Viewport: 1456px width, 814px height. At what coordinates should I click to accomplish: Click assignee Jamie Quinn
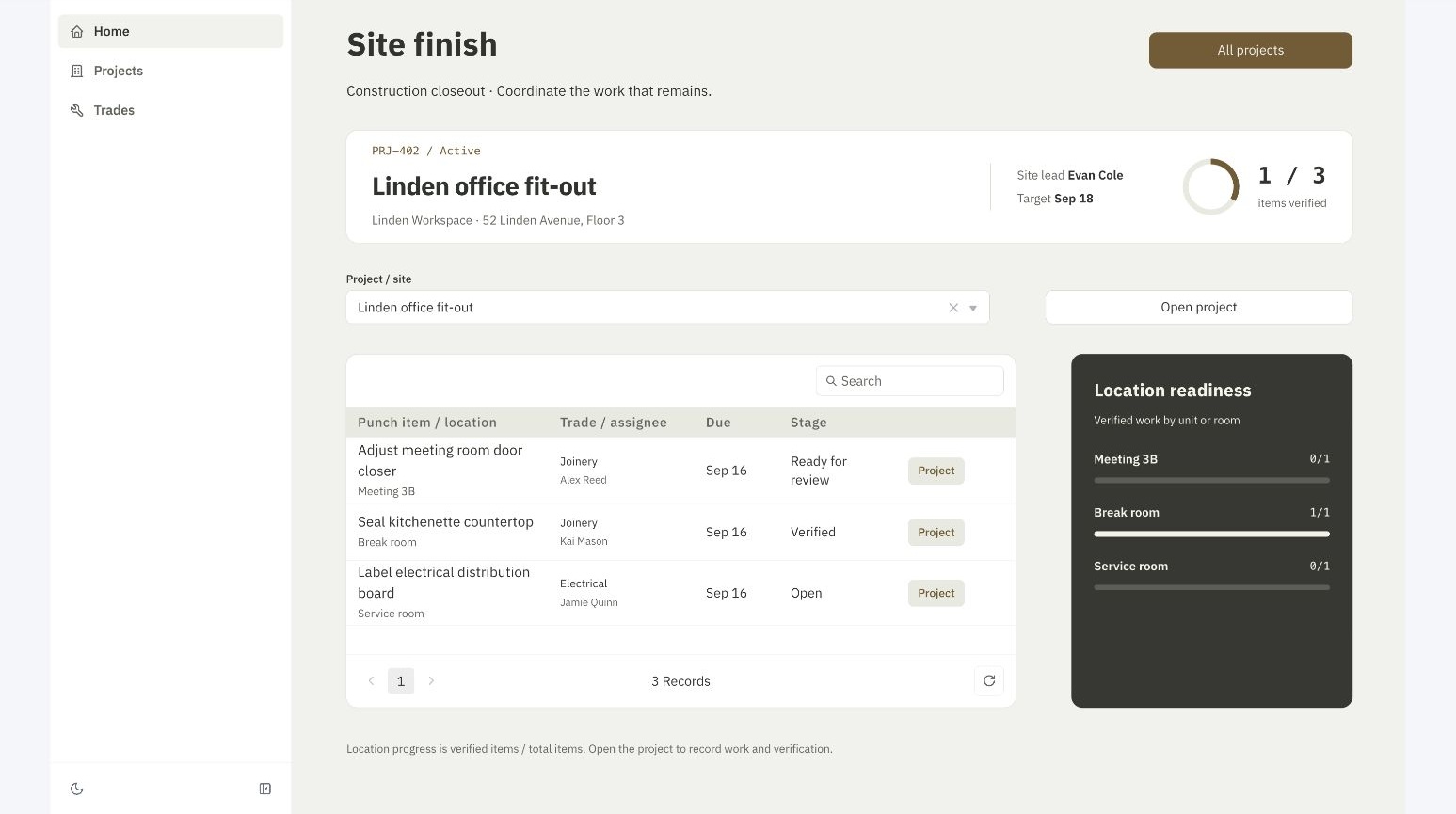pos(589,602)
